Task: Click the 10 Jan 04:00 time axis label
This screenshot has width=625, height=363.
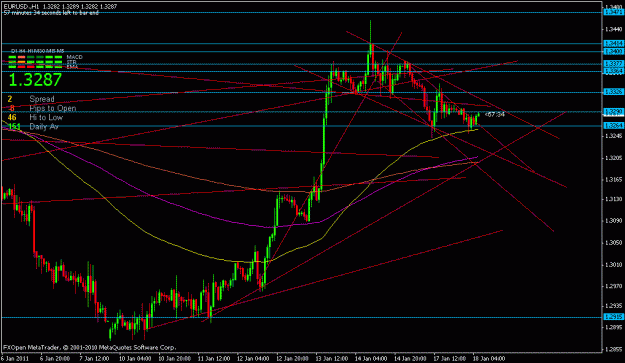Action: click(135, 359)
